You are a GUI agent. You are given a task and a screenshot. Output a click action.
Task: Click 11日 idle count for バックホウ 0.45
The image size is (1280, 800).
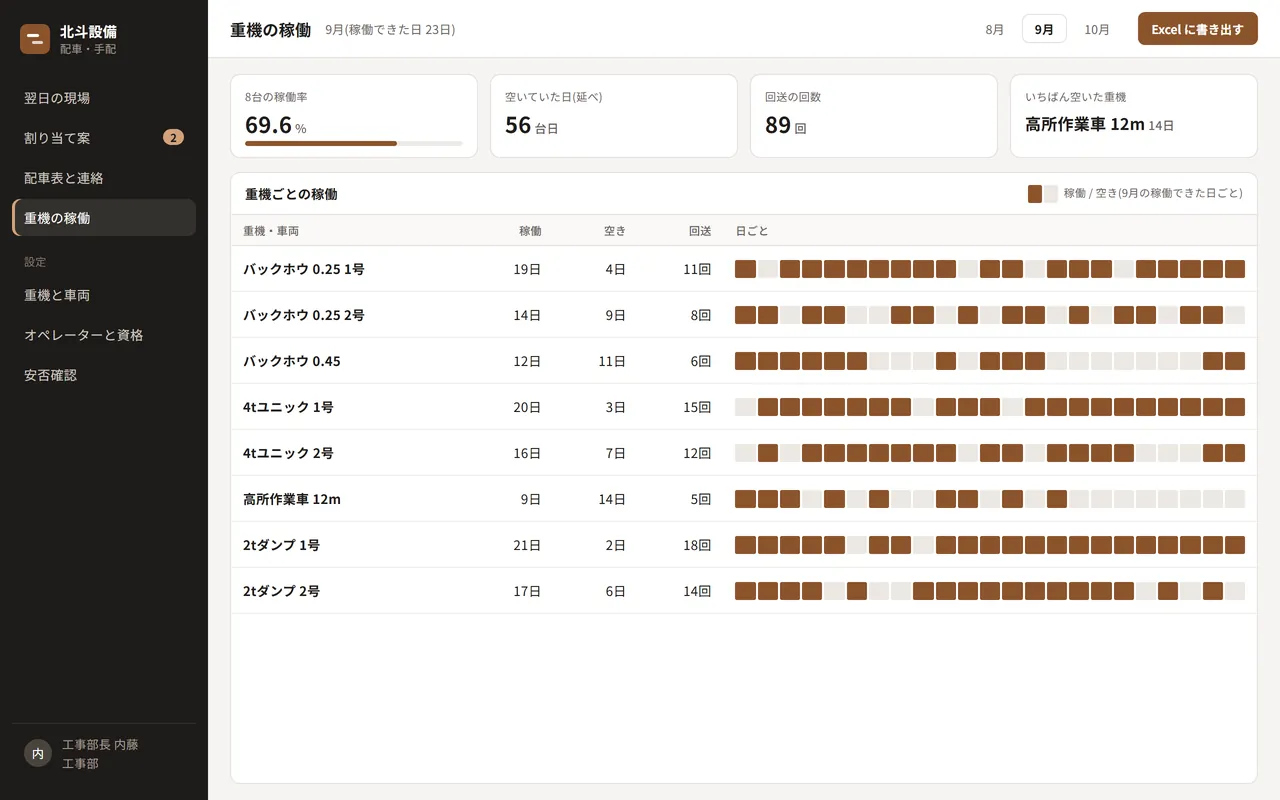612,361
